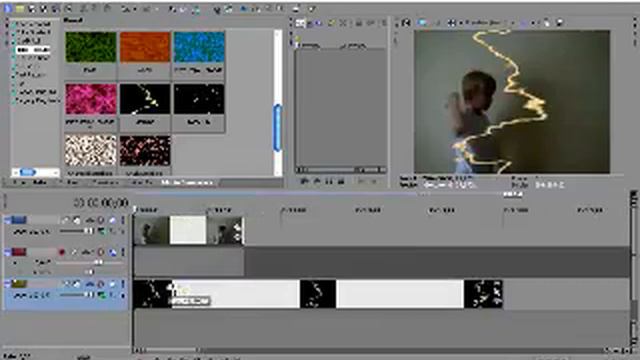Image resolution: width=640 pixels, height=360 pixels.
Task: Mute the red audio track
Action: pyautogui.click(x=101, y=252)
